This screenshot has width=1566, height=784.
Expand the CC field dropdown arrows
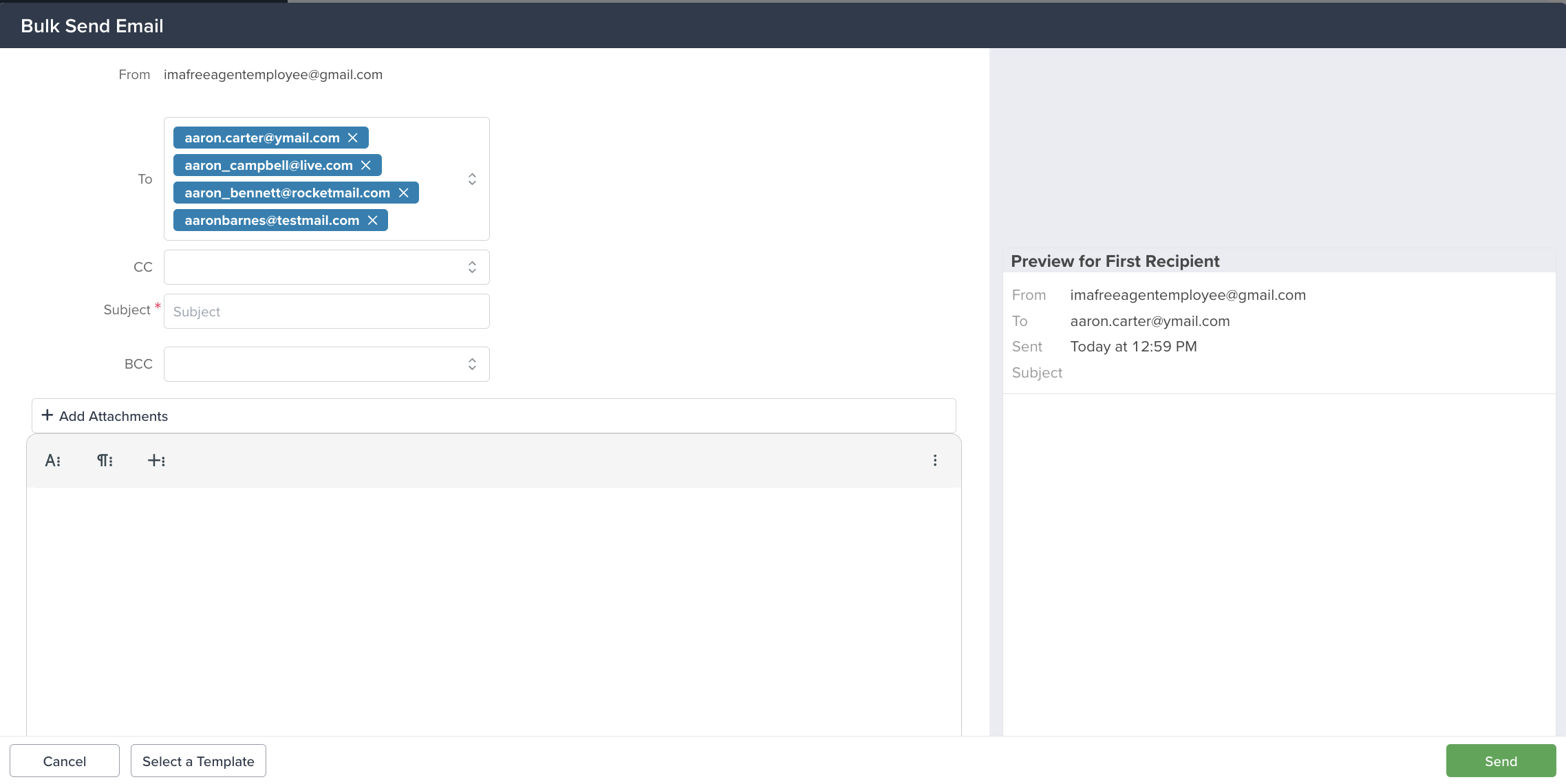[472, 267]
